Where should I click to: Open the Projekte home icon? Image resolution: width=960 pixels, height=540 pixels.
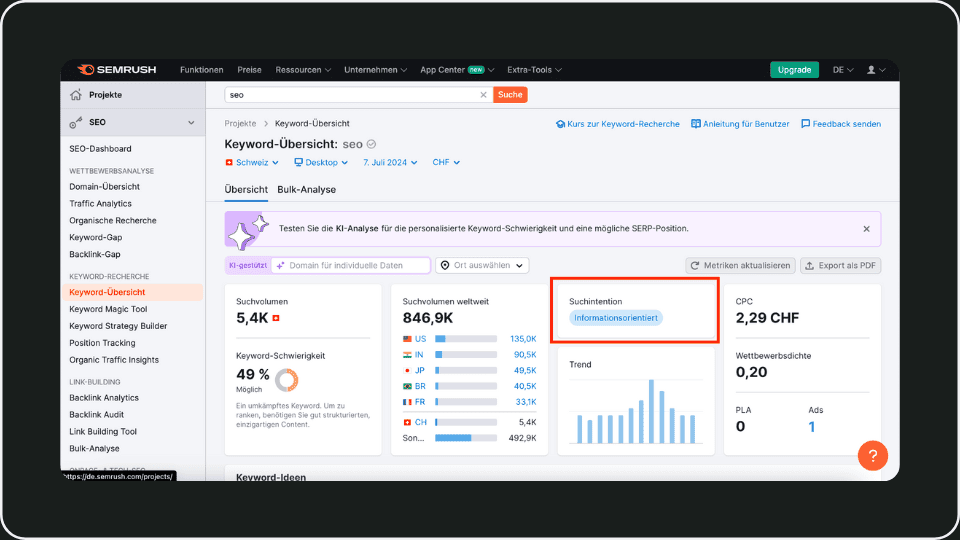pyautogui.click(x=76, y=95)
